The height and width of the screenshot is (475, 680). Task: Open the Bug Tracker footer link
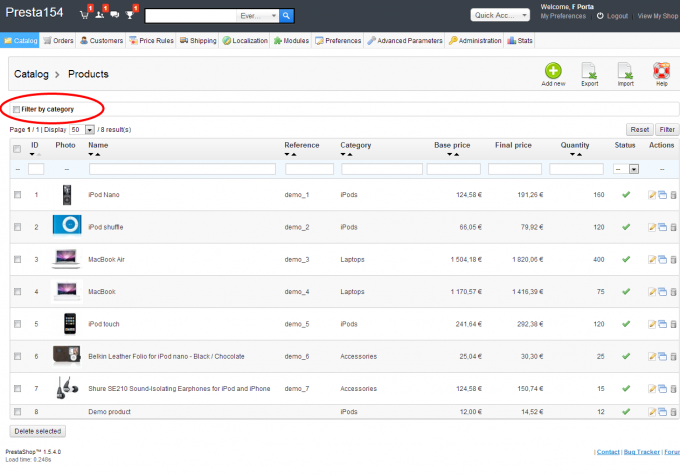coord(641,452)
